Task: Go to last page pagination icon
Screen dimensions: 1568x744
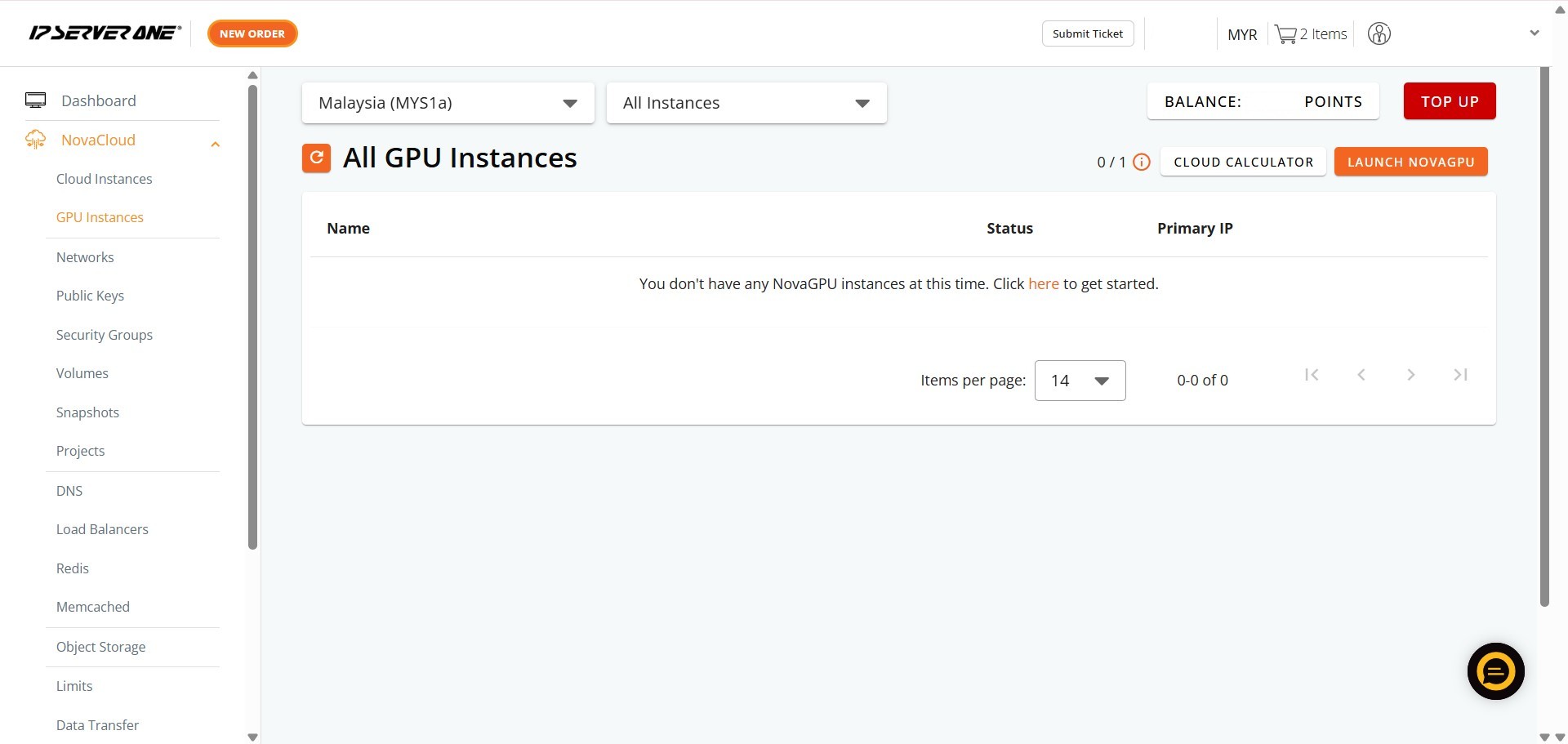Action: tap(1460, 375)
